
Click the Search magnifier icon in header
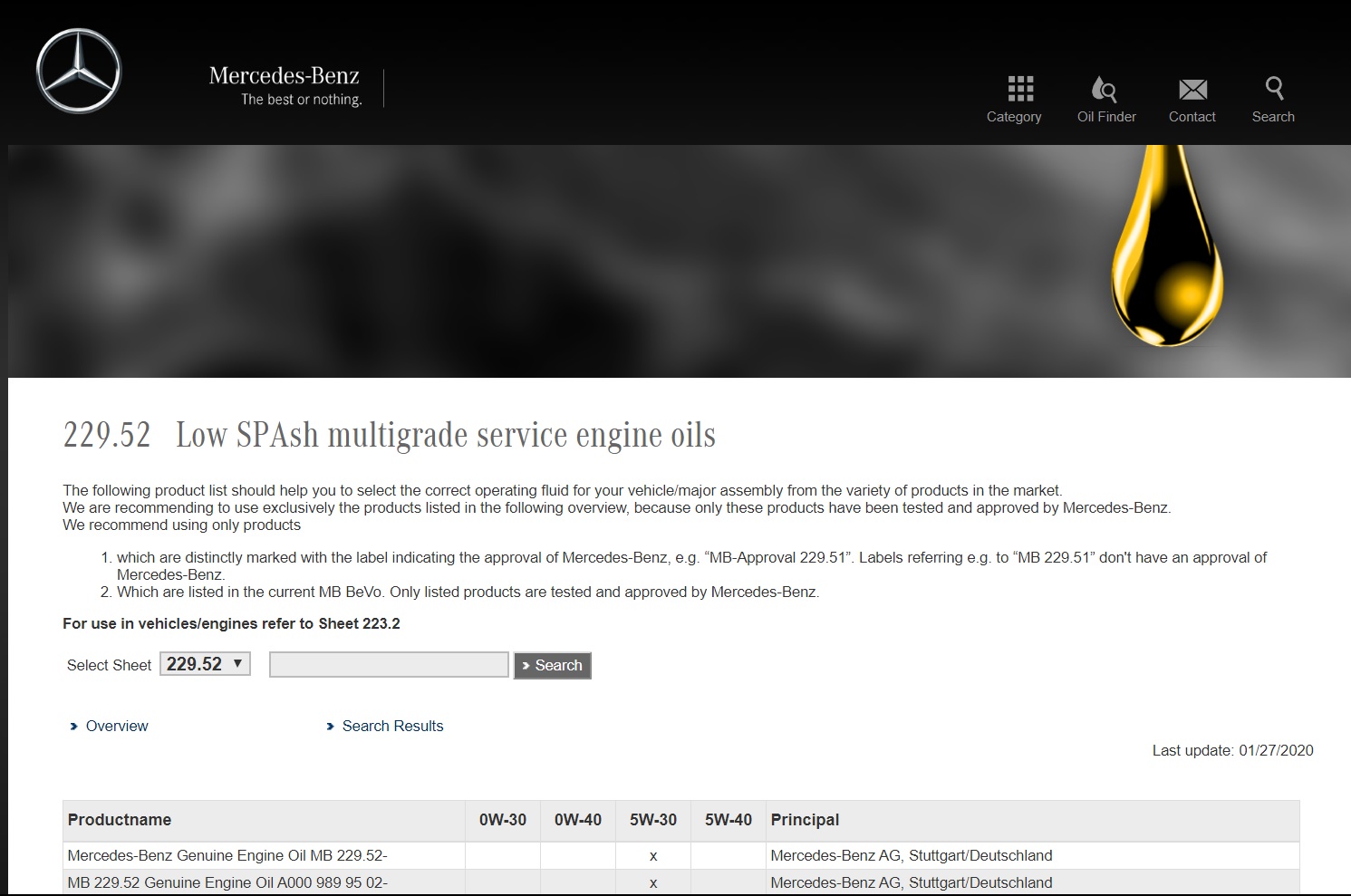1274,88
